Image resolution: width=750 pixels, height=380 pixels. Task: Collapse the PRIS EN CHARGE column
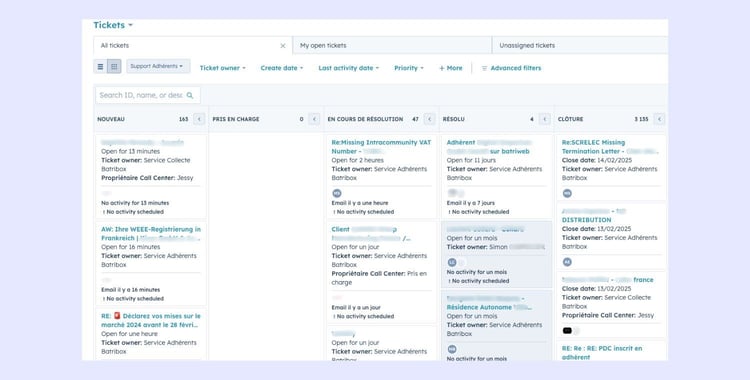(314, 119)
